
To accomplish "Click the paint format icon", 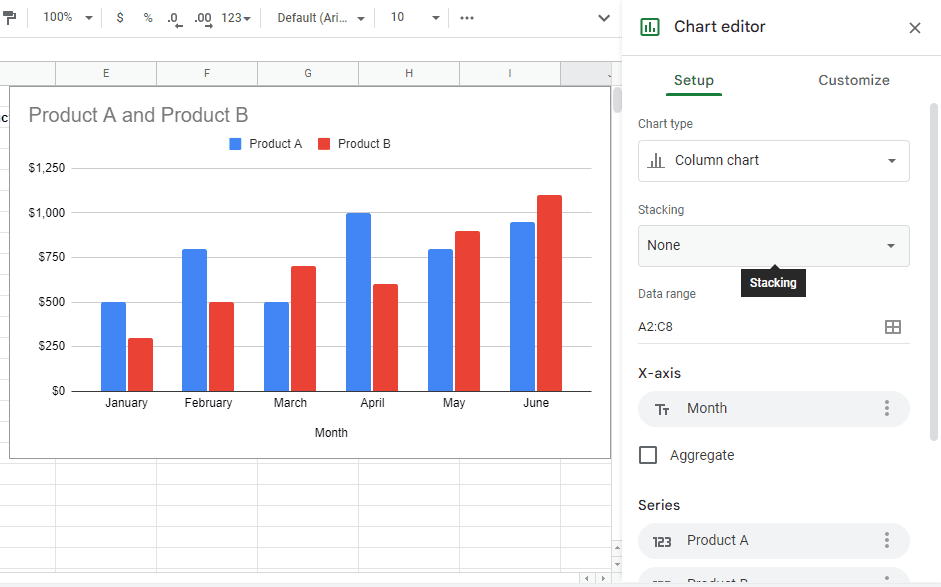I will (8, 18).
